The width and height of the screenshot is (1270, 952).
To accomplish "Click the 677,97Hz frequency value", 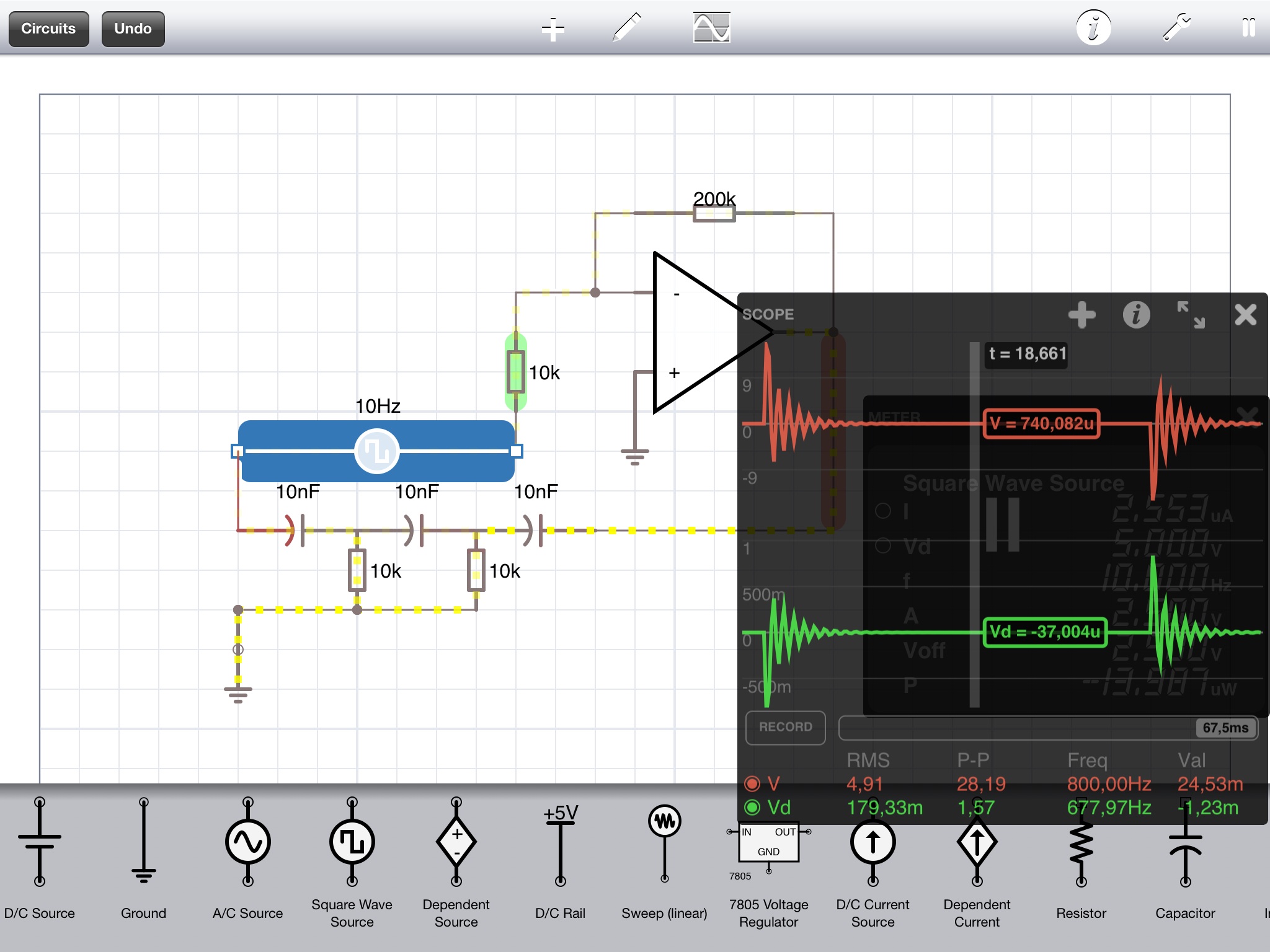I will (1109, 808).
